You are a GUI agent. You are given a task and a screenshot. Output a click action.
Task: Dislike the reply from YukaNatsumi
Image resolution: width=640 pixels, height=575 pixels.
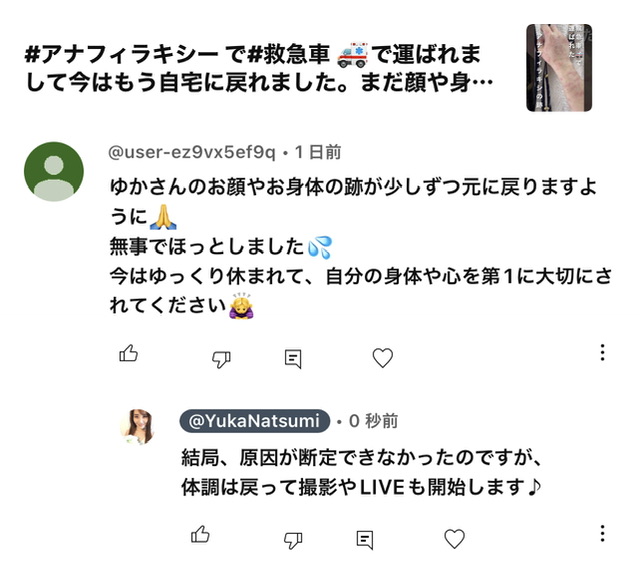[293, 539]
